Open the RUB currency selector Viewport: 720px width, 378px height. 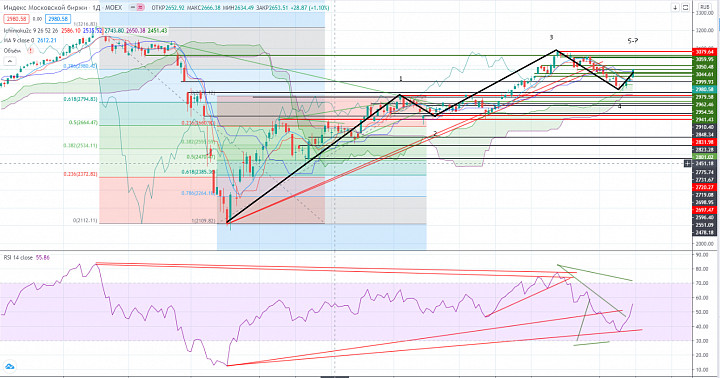(x=704, y=7)
